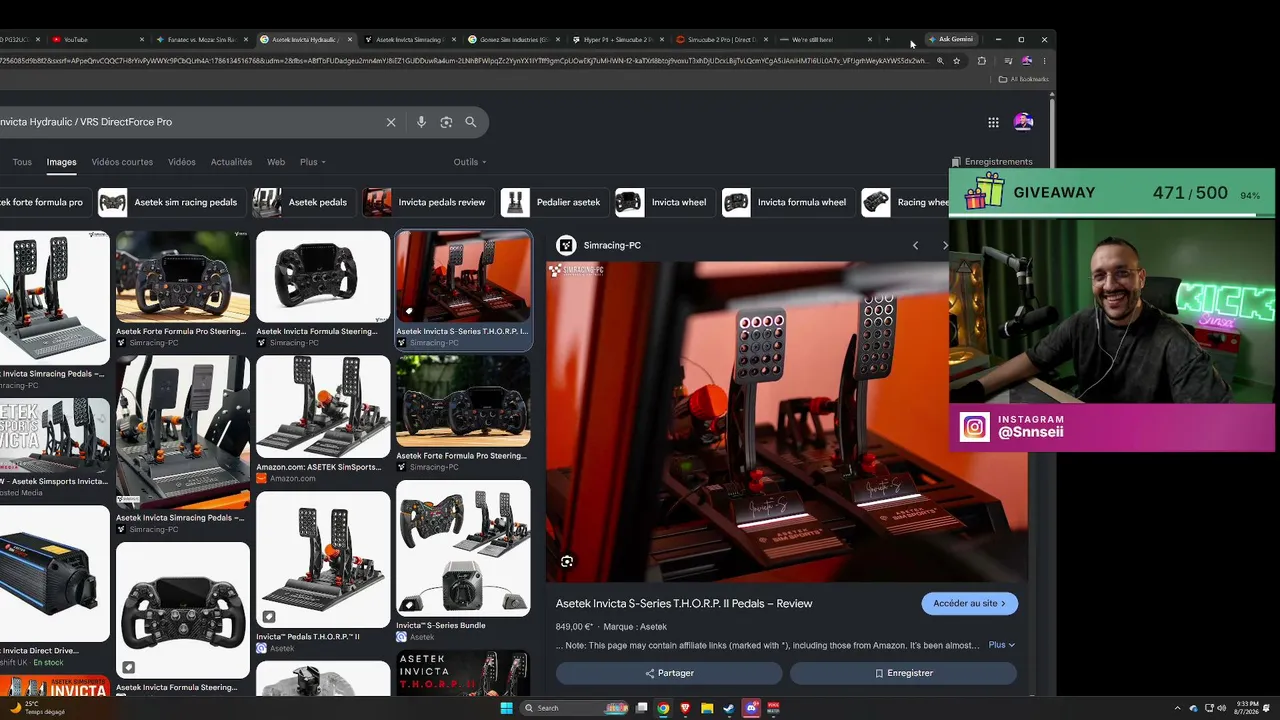The image size is (1280, 720).
Task: Filter by Invicta pedals review chip
Action: pyautogui.click(x=427, y=202)
